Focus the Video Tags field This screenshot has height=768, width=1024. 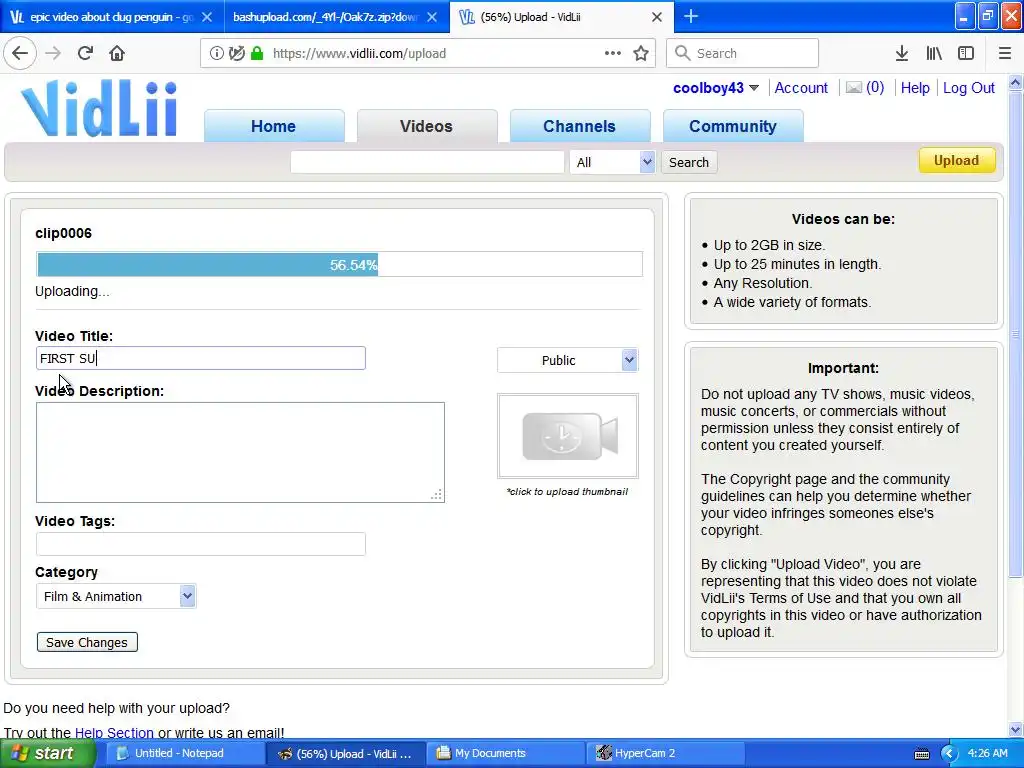pos(200,543)
